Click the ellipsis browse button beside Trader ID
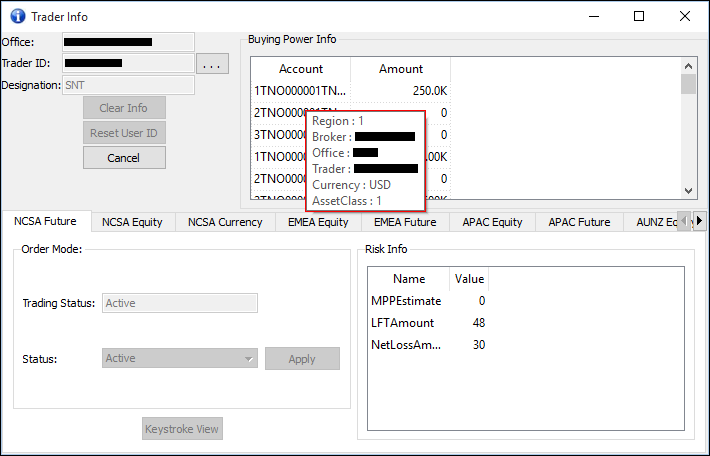Viewport: 710px width, 456px height. click(x=212, y=64)
